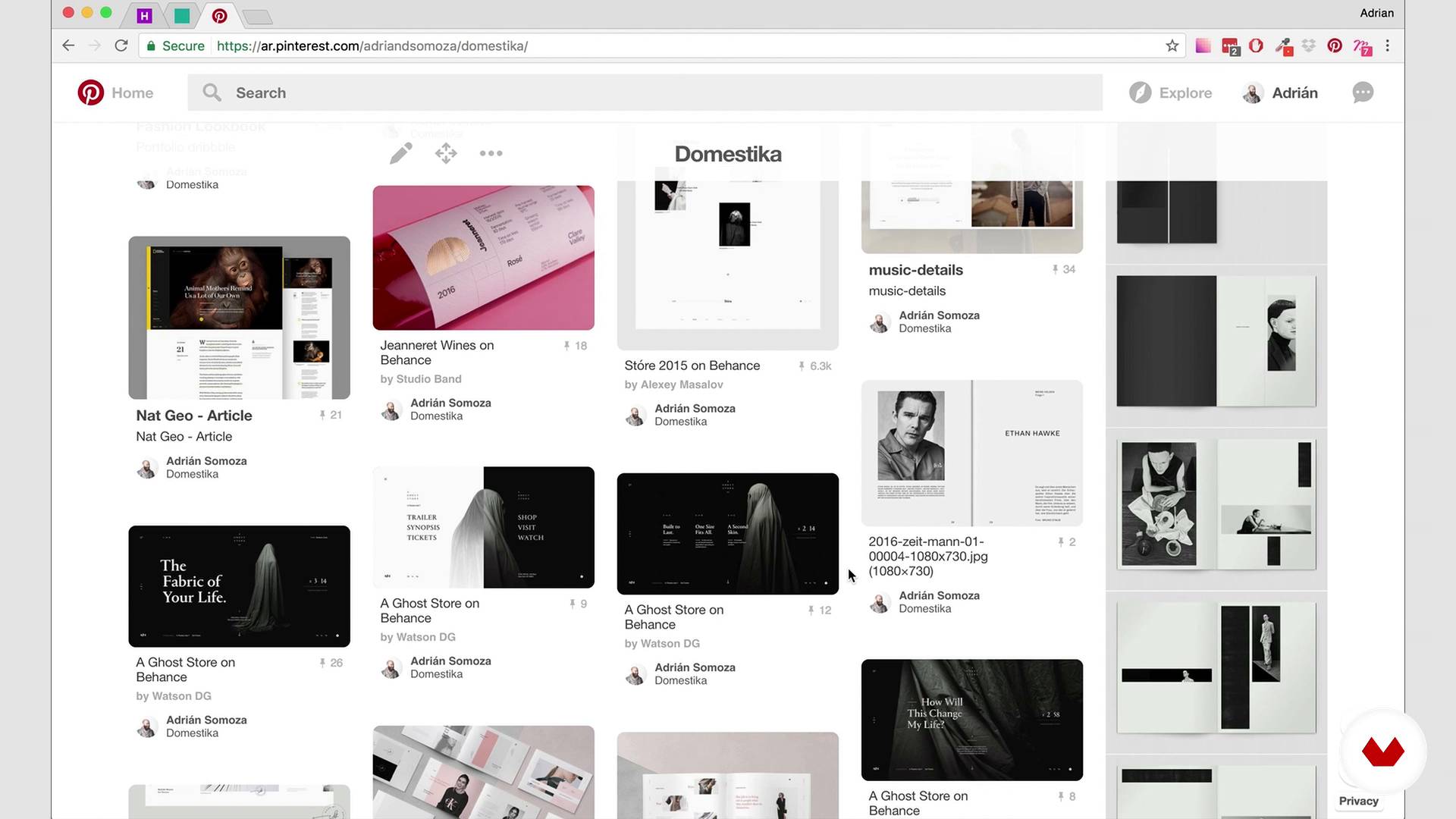Screen dimensions: 1456x819
Task: Click the Dropbox extension icon
Action: click(1309, 45)
